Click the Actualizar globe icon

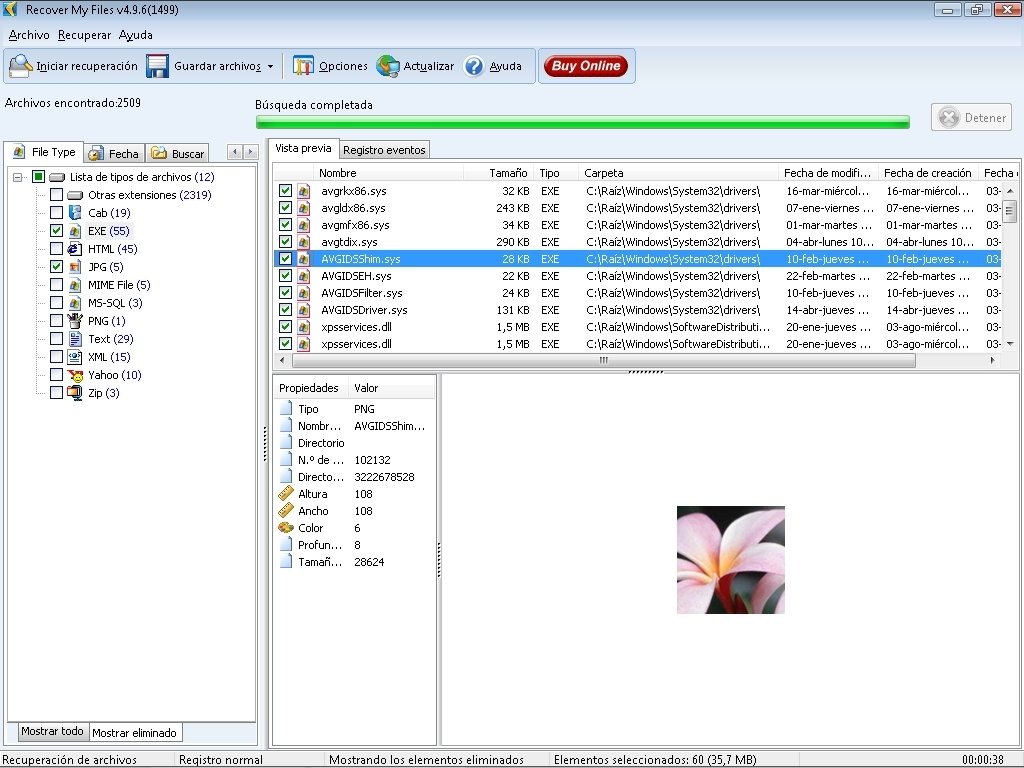click(388, 66)
